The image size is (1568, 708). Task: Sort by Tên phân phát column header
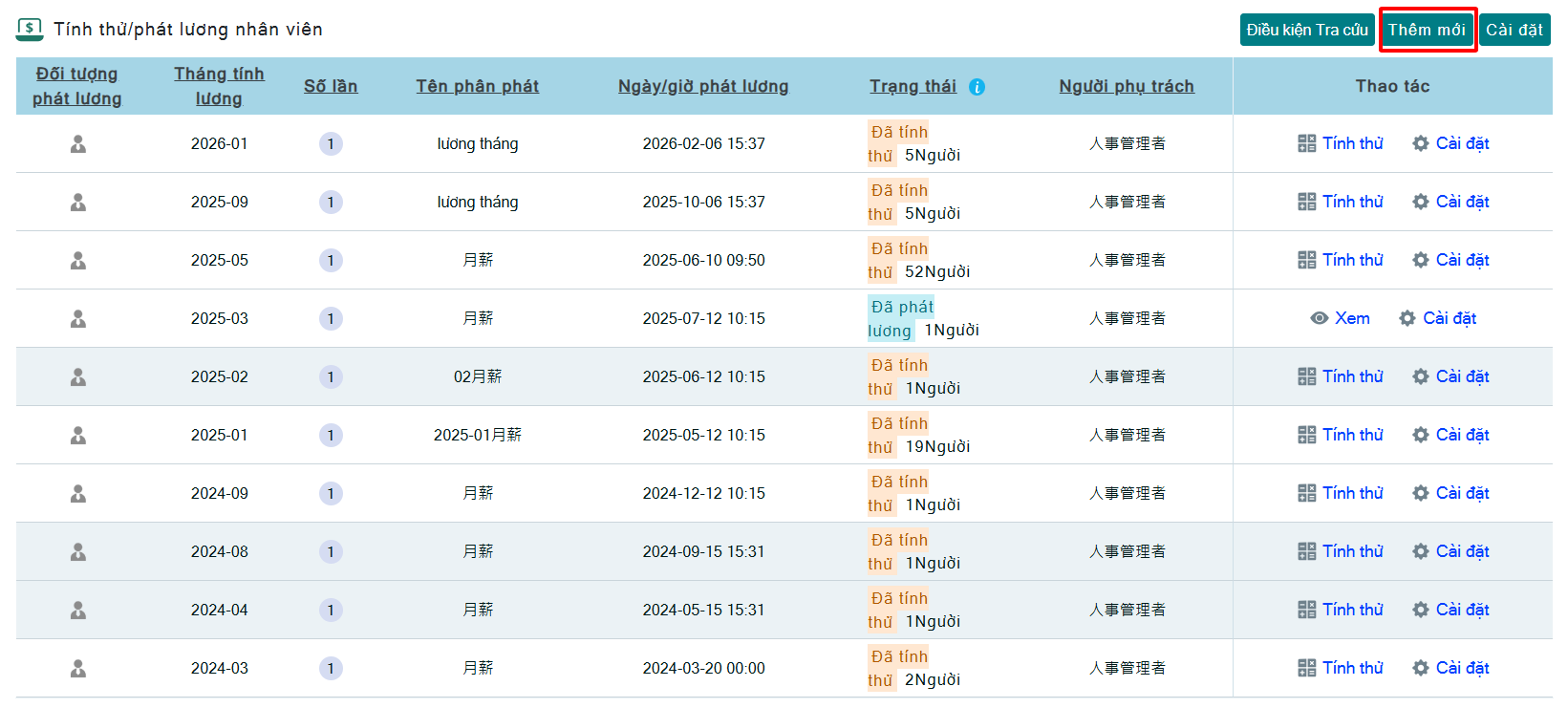(x=477, y=87)
